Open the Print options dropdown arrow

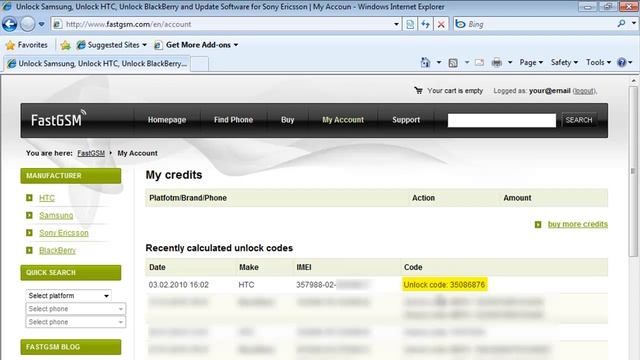[510, 62]
